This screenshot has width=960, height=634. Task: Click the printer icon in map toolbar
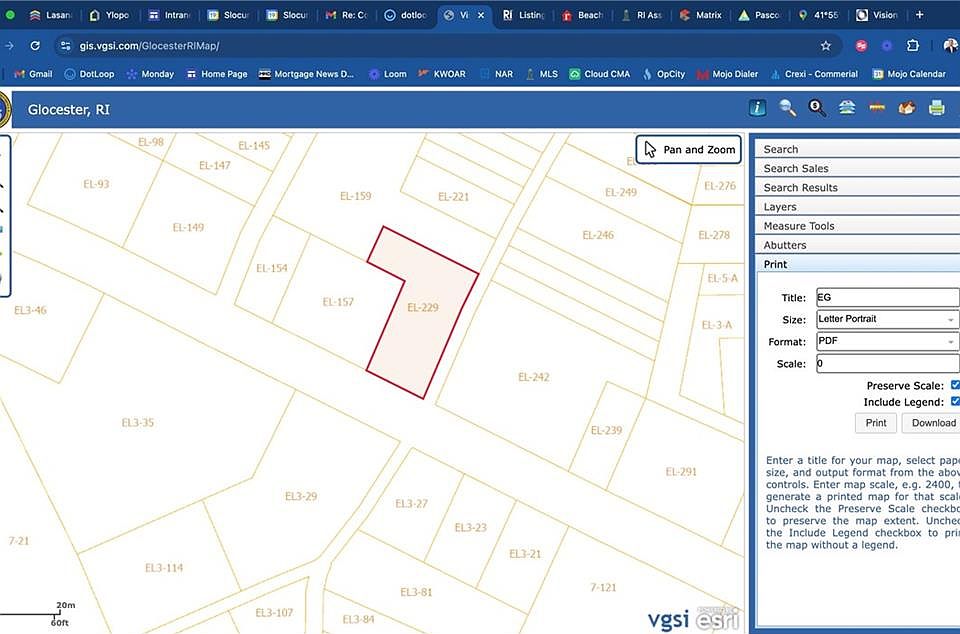pyautogui.click(x=937, y=108)
